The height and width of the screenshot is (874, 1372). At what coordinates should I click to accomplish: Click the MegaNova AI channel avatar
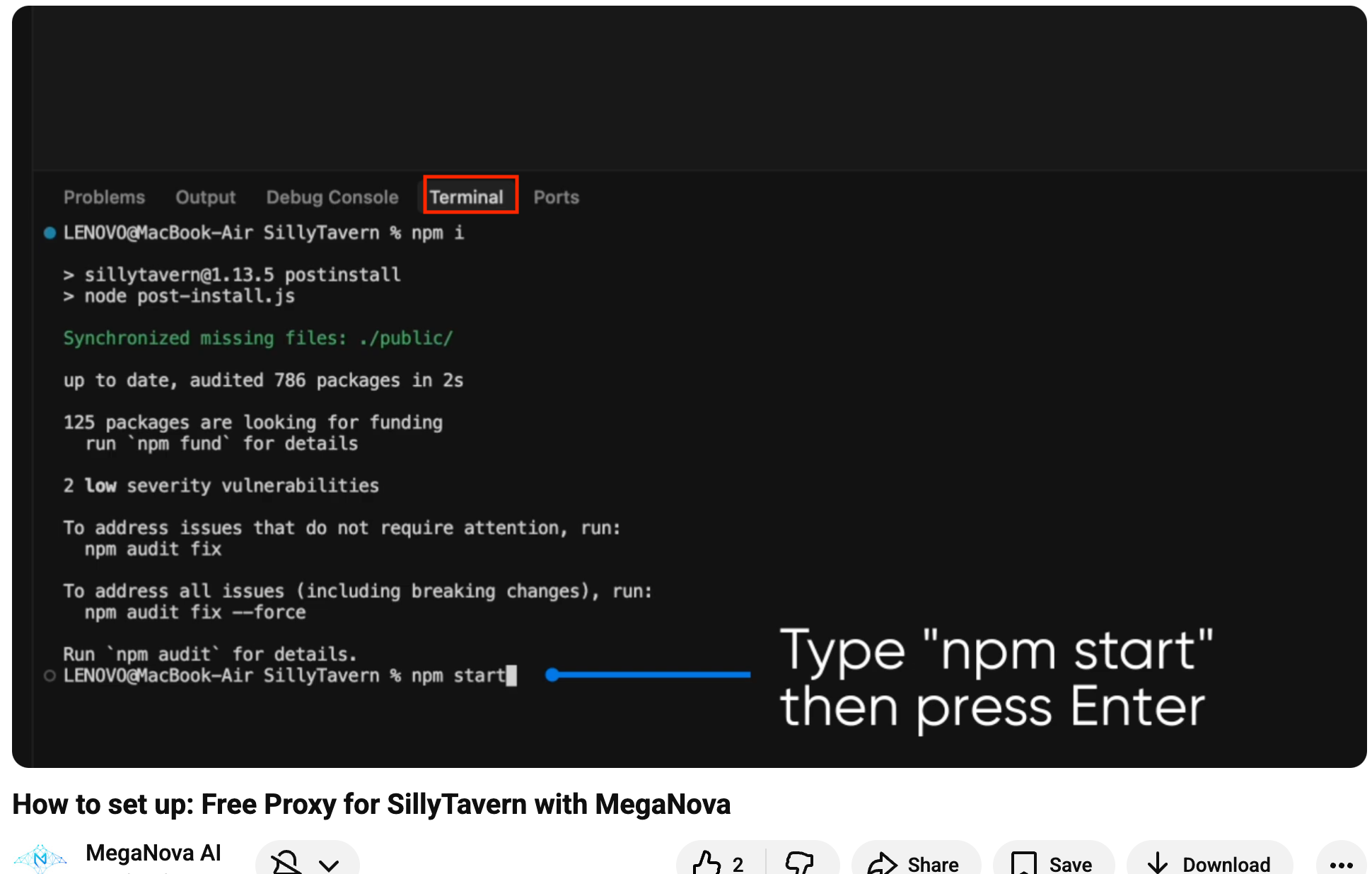[x=40, y=858]
